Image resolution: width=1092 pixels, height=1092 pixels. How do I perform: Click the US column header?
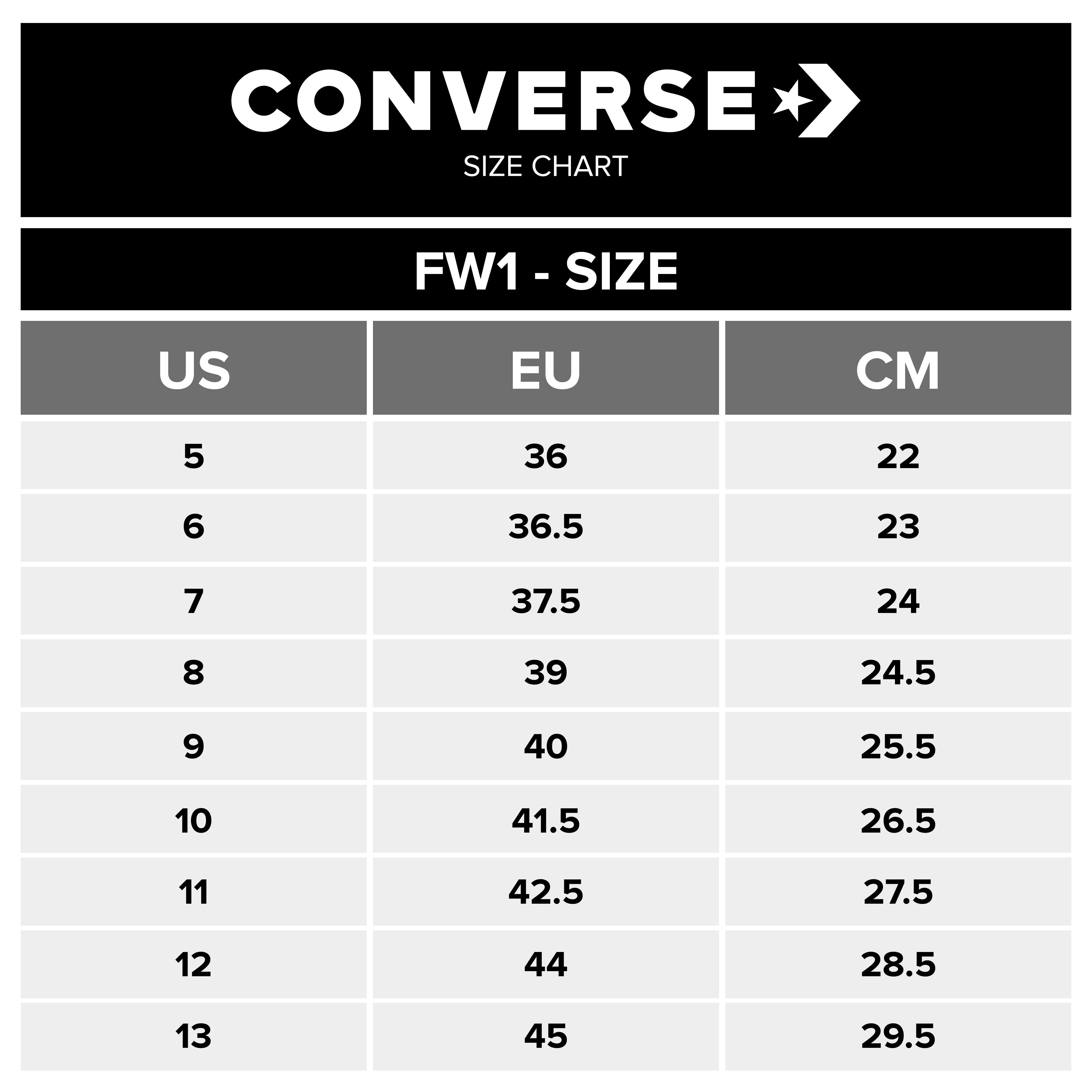(194, 370)
